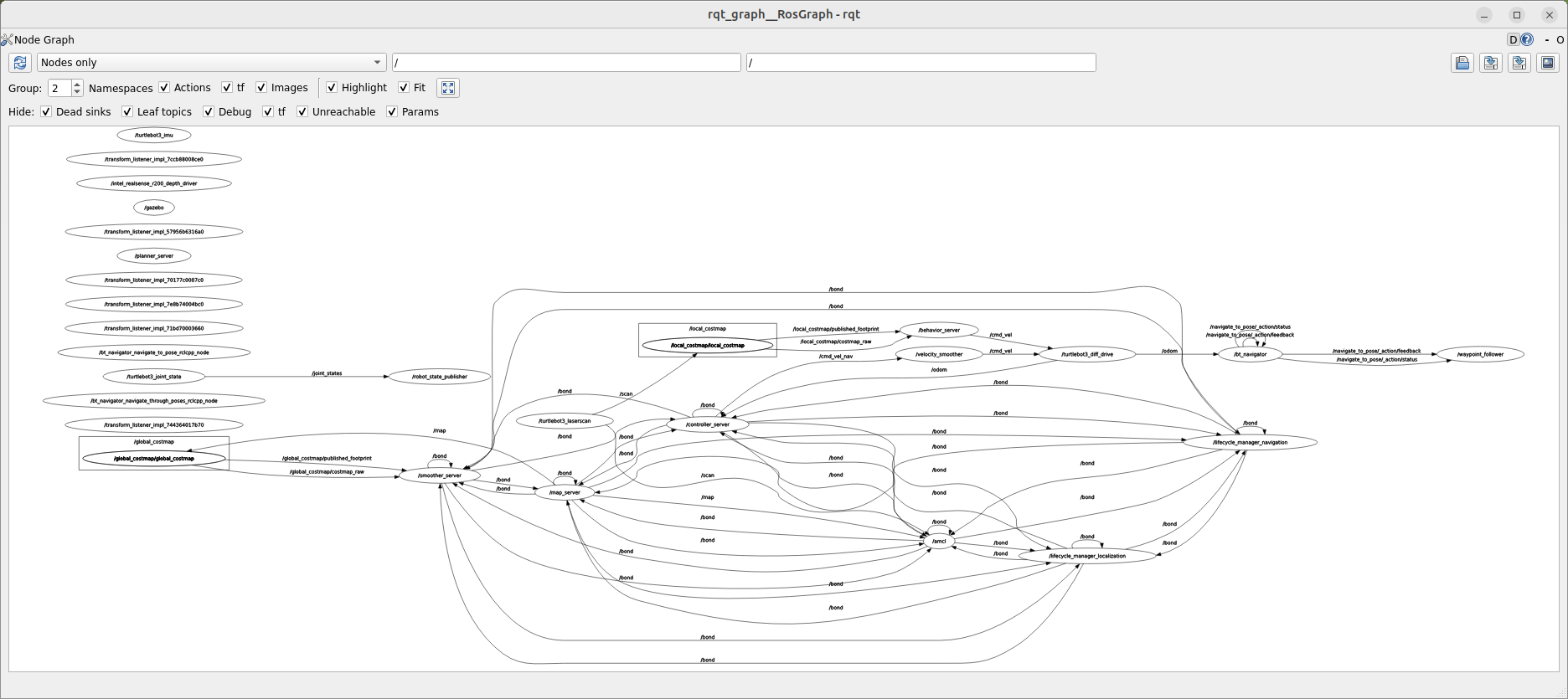Click the save icon beside the image icon
Viewport: 1568px width, 699px height.
[1519, 63]
